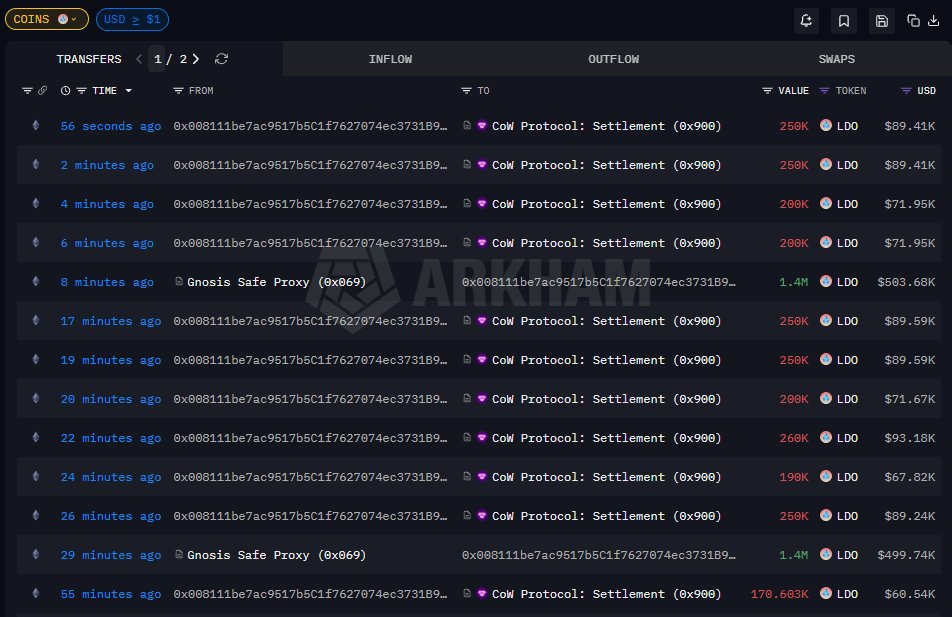Switch to the INFLOW tab
952x617 pixels.
pos(390,59)
